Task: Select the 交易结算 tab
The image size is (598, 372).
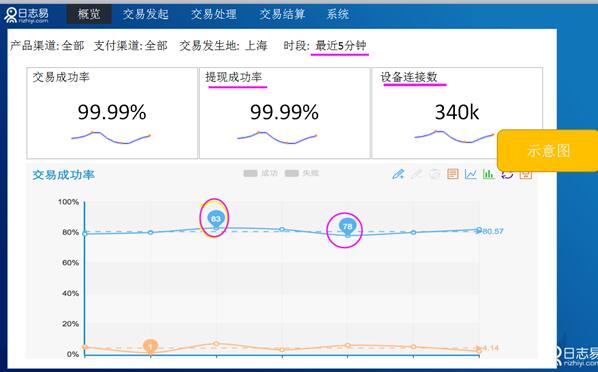Action: [x=282, y=14]
